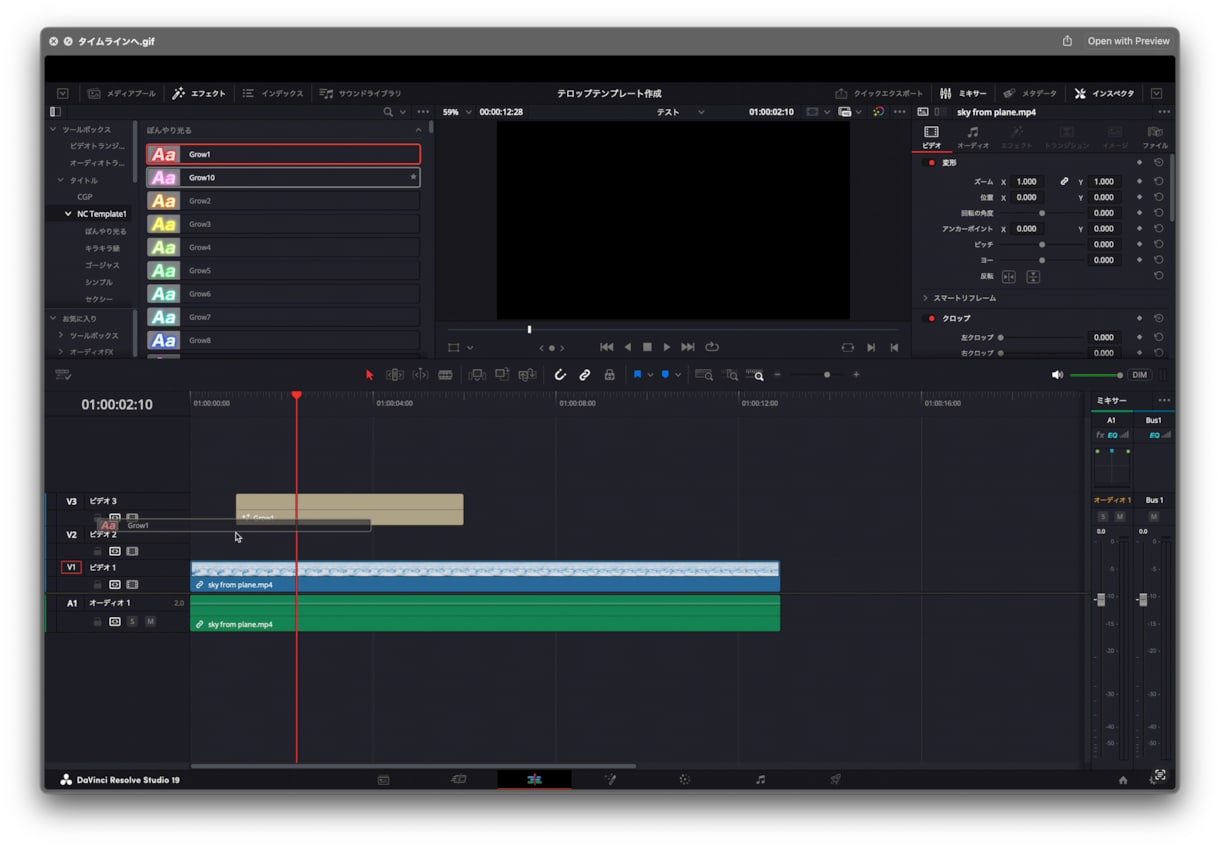Select the ファイル tab in inspector
The width and height of the screenshot is (1220, 847).
click(1155, 137)
